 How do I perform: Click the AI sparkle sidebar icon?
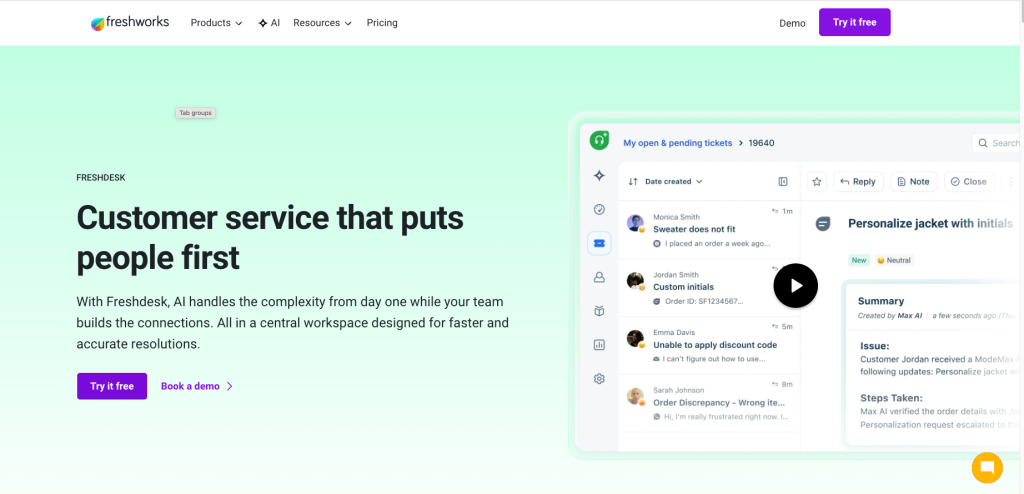point(599,176)
